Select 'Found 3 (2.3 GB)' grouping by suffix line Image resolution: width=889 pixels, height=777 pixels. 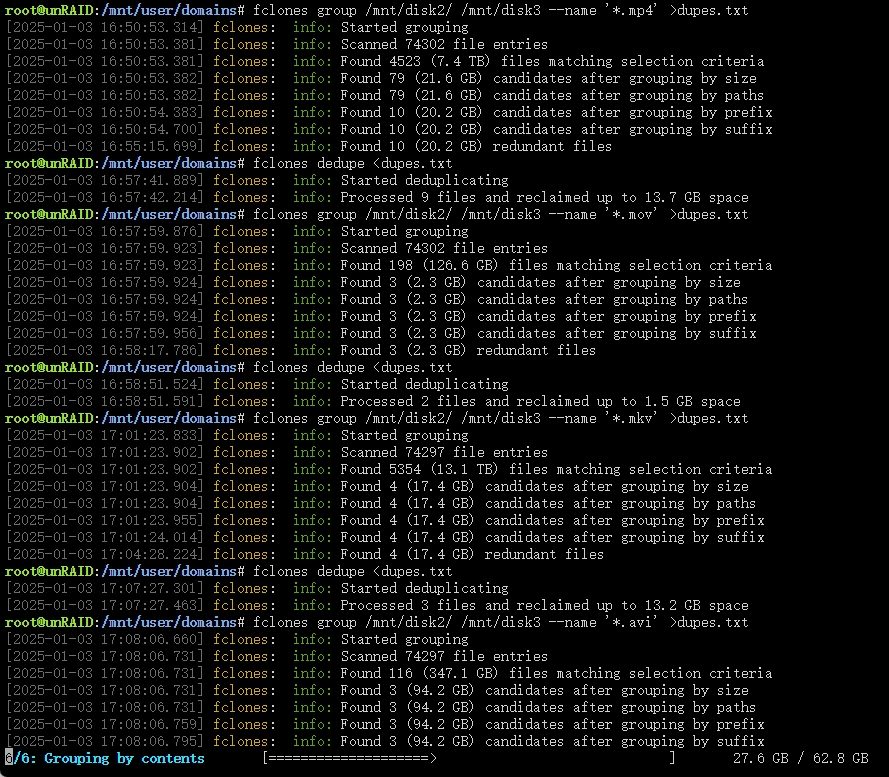pos(381,333)
